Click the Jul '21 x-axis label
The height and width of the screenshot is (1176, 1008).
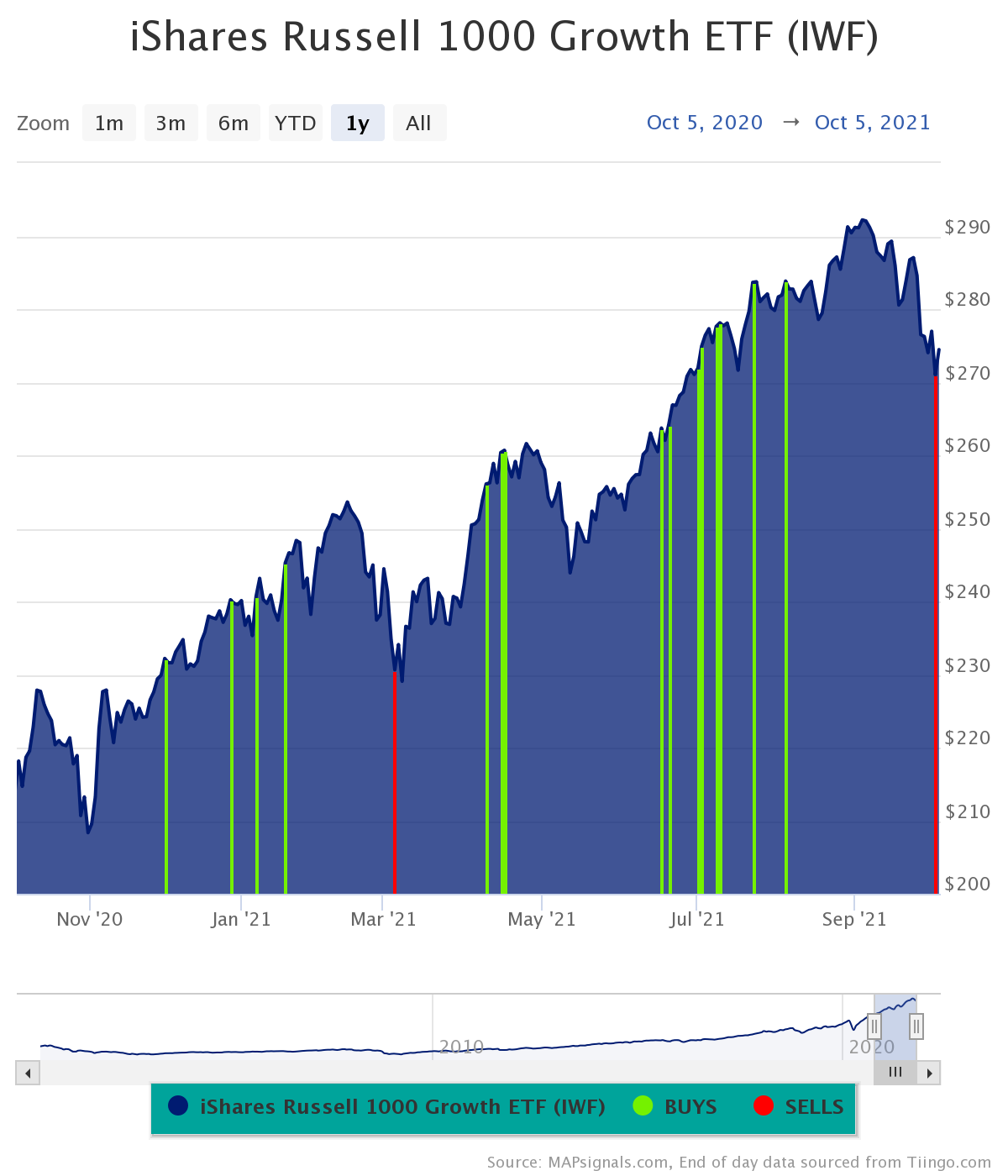(696, 919)
